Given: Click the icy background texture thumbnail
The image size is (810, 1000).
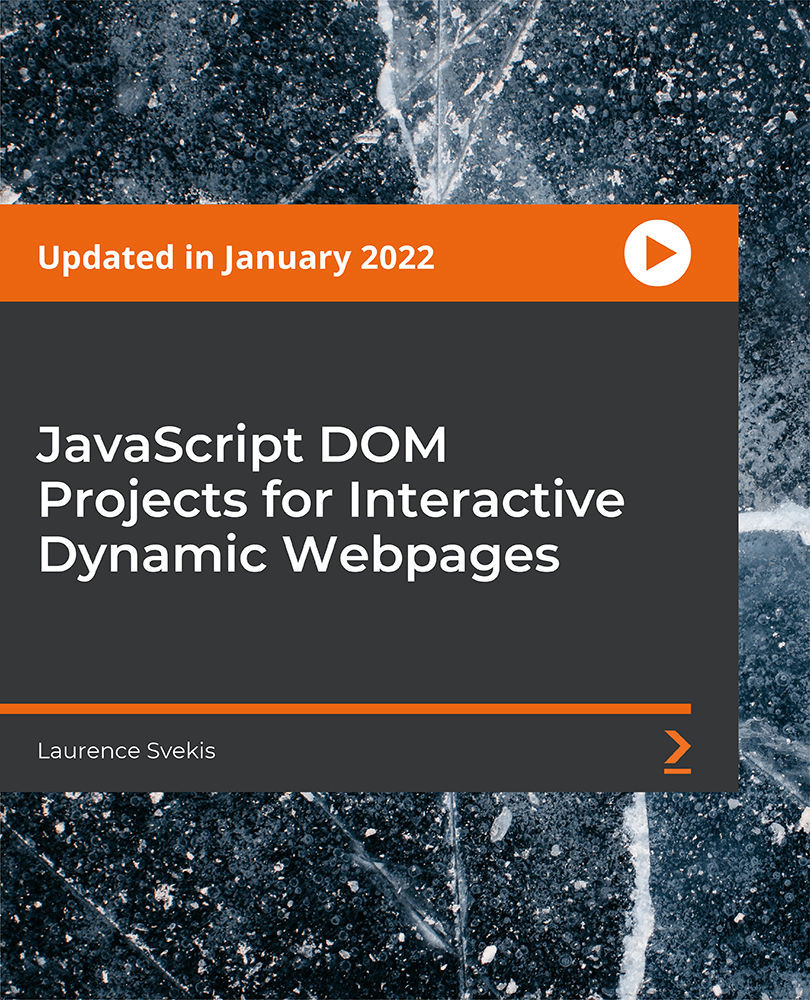Looking at the screenshot, I should pos(400,100).
